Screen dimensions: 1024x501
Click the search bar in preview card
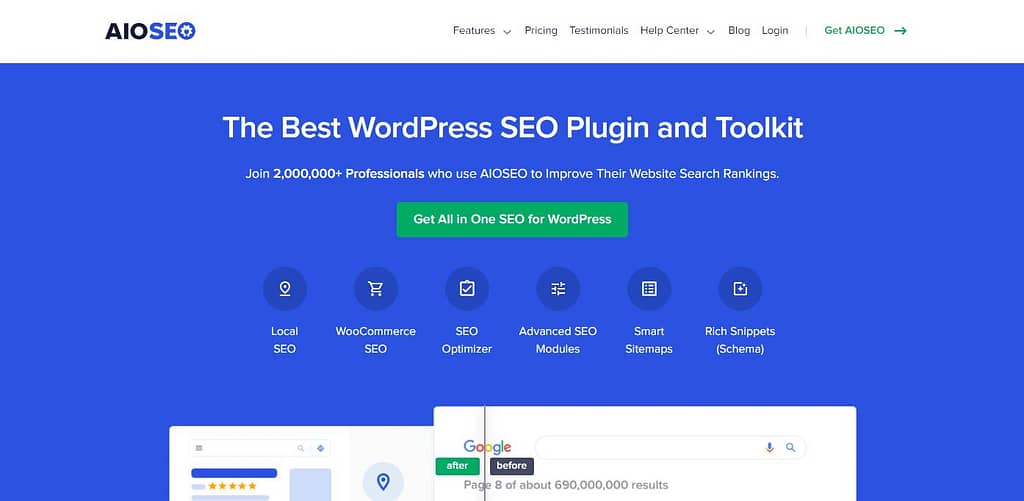click(259, 448)
